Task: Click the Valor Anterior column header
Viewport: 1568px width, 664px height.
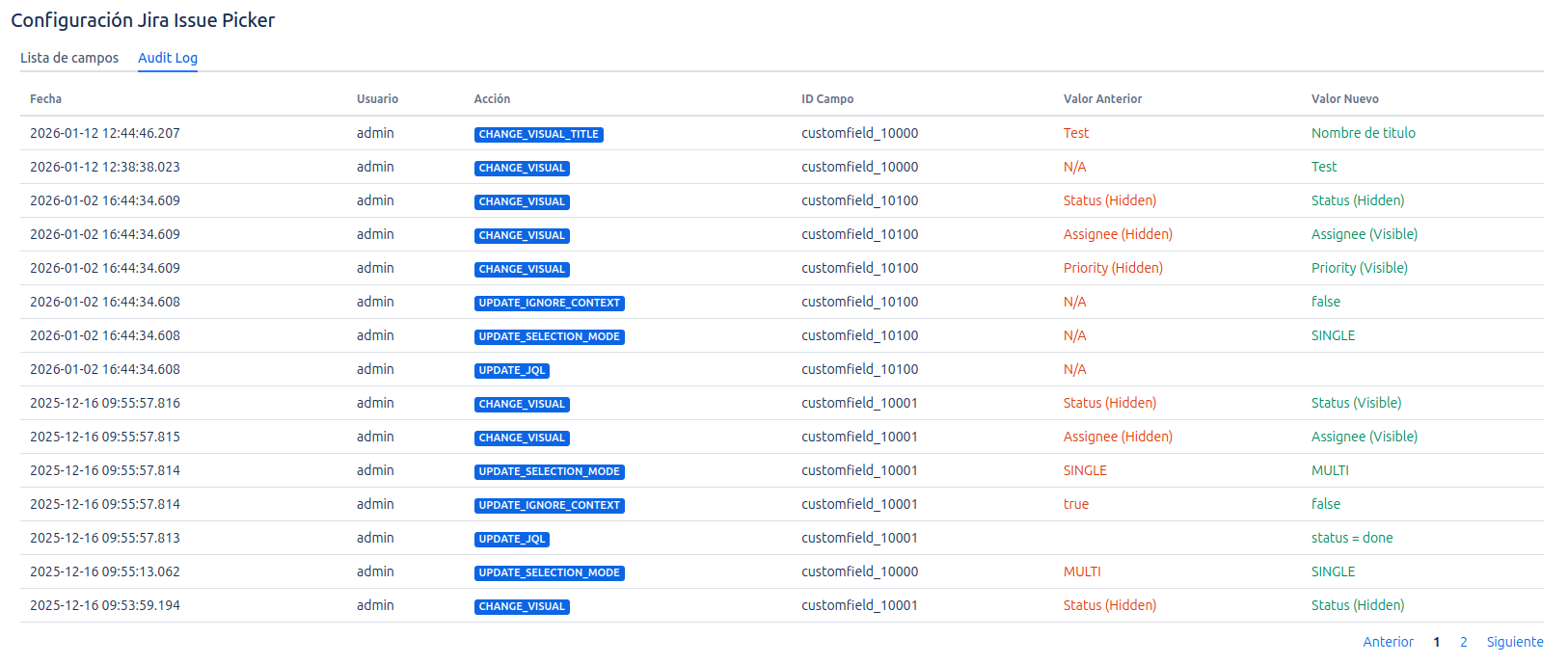Action: [1102, 99]
